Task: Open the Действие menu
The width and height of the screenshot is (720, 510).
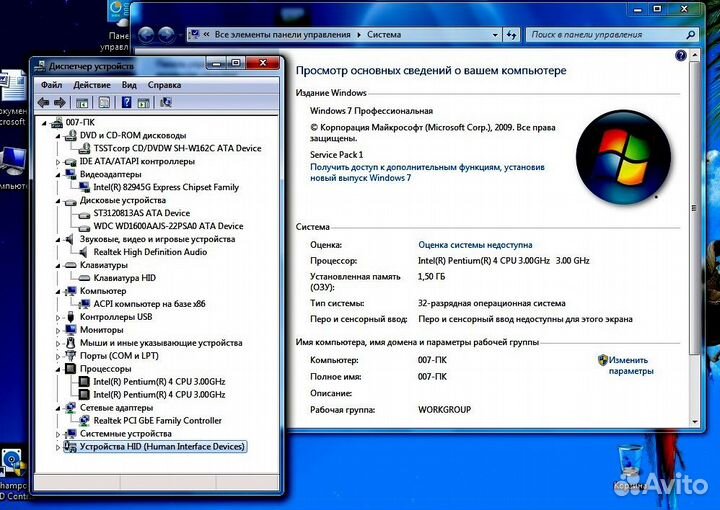Action: coord(92,85)
